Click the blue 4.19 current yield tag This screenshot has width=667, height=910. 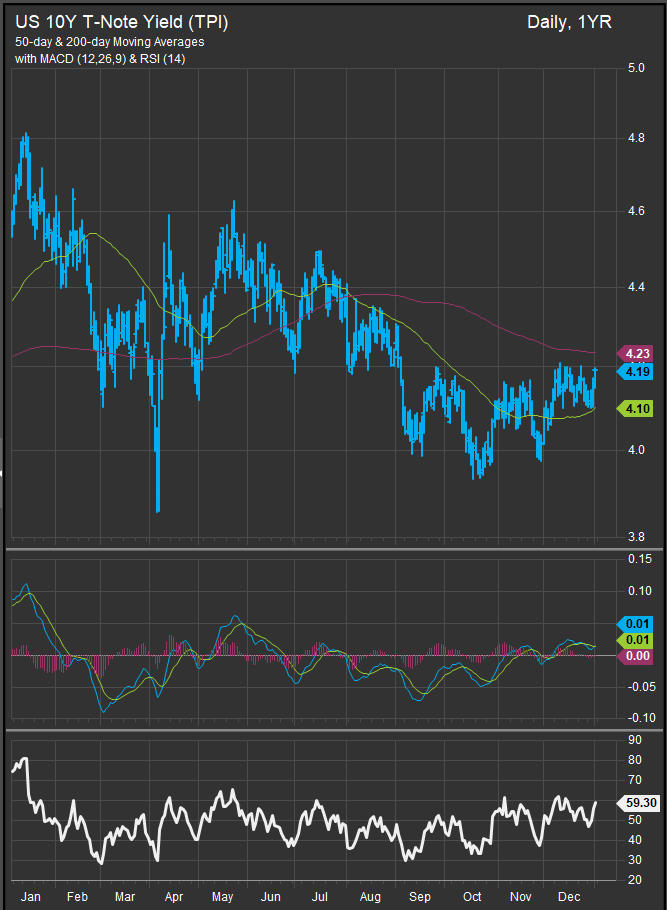[x=636, y=372]
